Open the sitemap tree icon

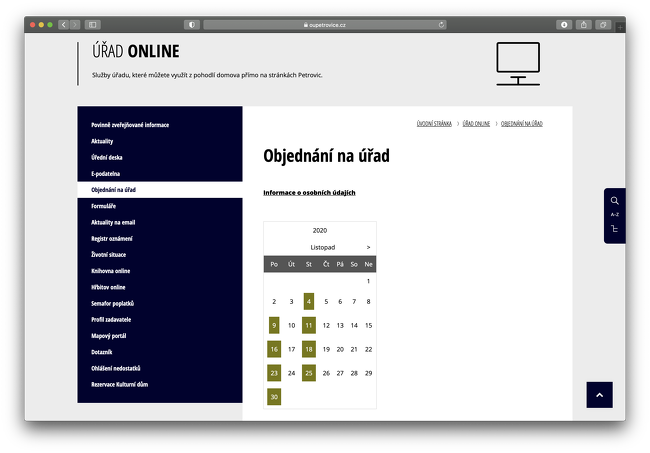point(614,229)
